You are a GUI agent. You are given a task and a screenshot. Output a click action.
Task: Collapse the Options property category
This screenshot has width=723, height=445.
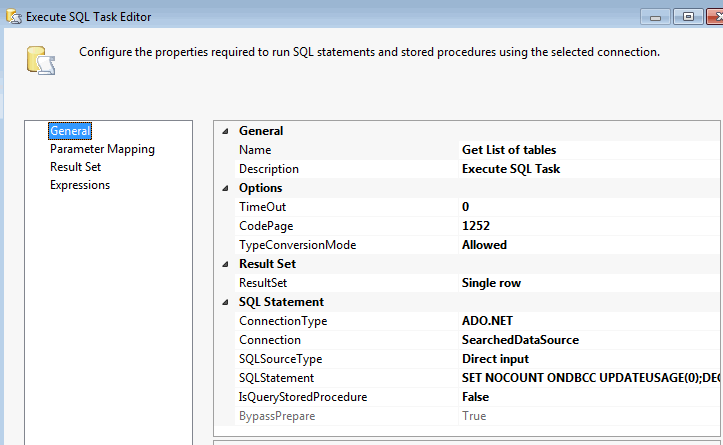coord(225,188)
